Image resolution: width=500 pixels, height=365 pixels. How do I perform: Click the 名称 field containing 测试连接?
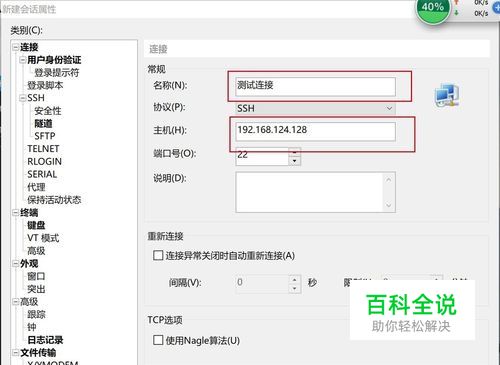(315, 87)
